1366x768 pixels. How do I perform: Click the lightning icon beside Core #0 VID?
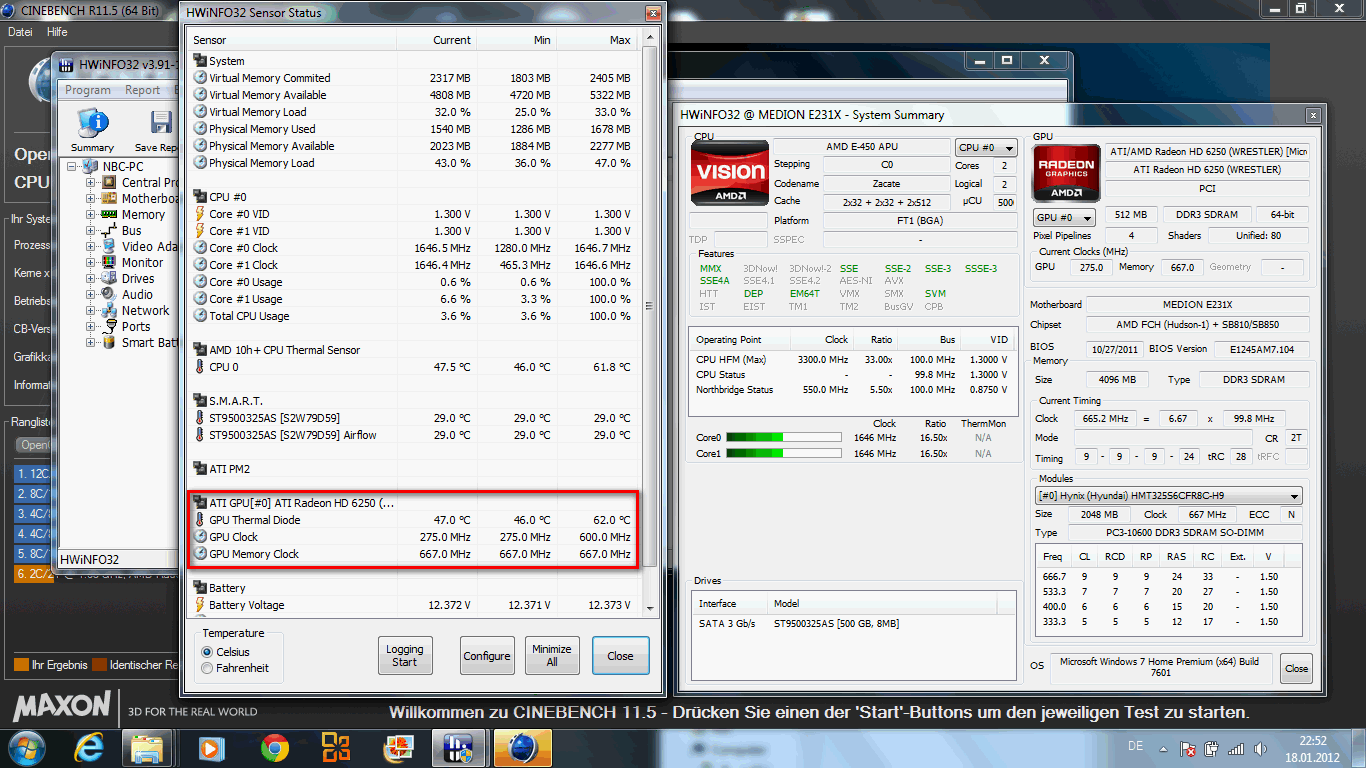point(200,214)
